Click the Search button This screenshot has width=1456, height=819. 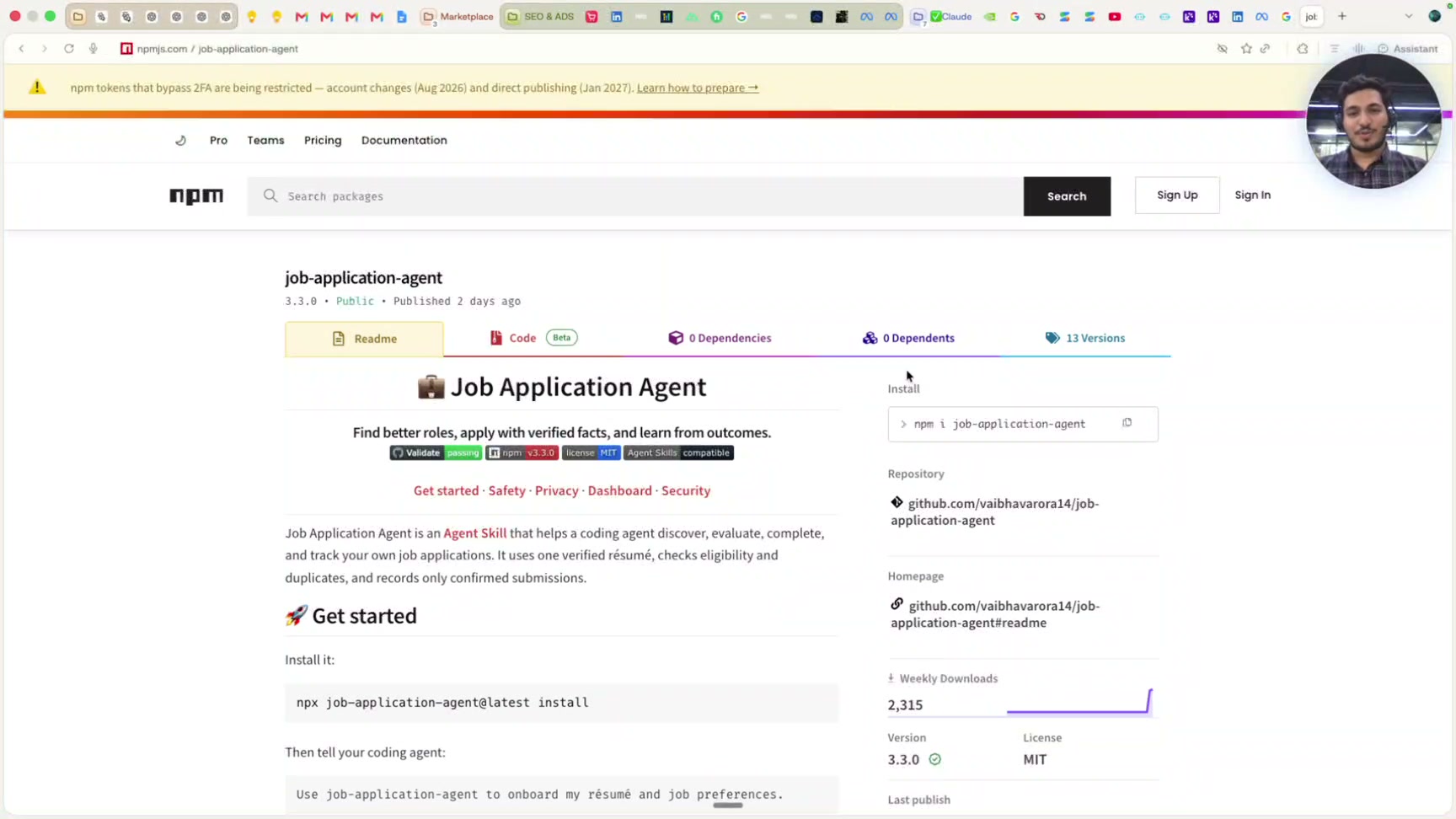click(x=1067, y=196)
